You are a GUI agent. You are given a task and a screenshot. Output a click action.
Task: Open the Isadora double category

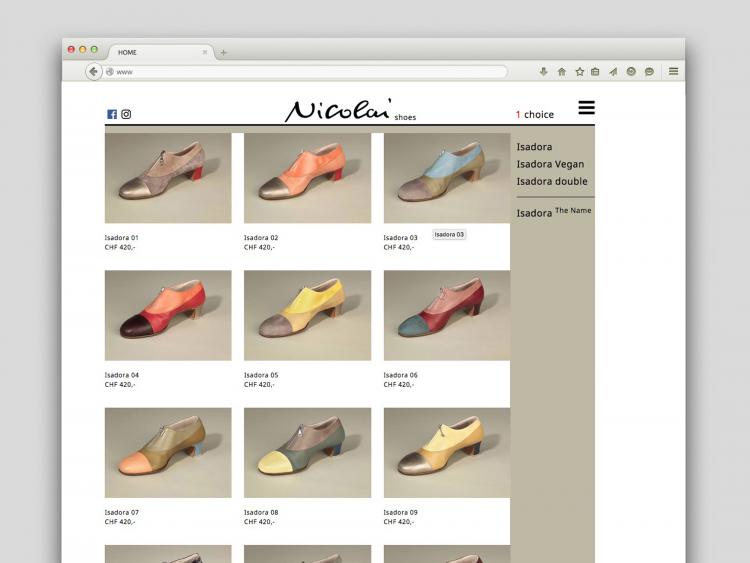point(552,181)
